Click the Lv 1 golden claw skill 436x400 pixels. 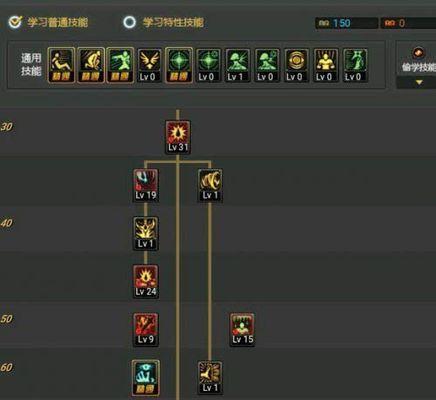tap(210, 185)
